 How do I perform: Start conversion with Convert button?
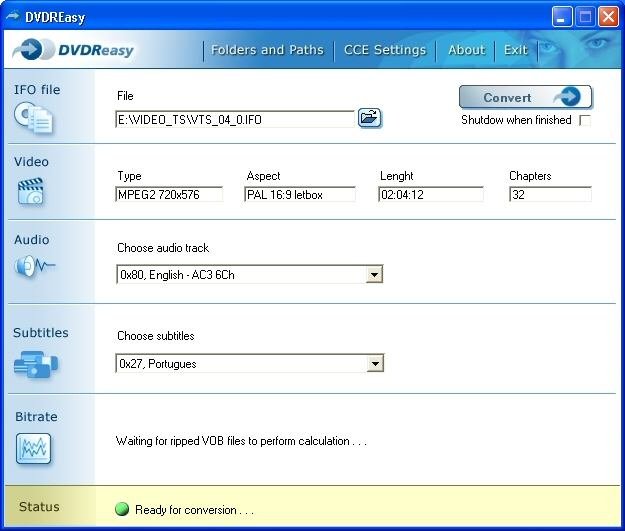(526, 97)
